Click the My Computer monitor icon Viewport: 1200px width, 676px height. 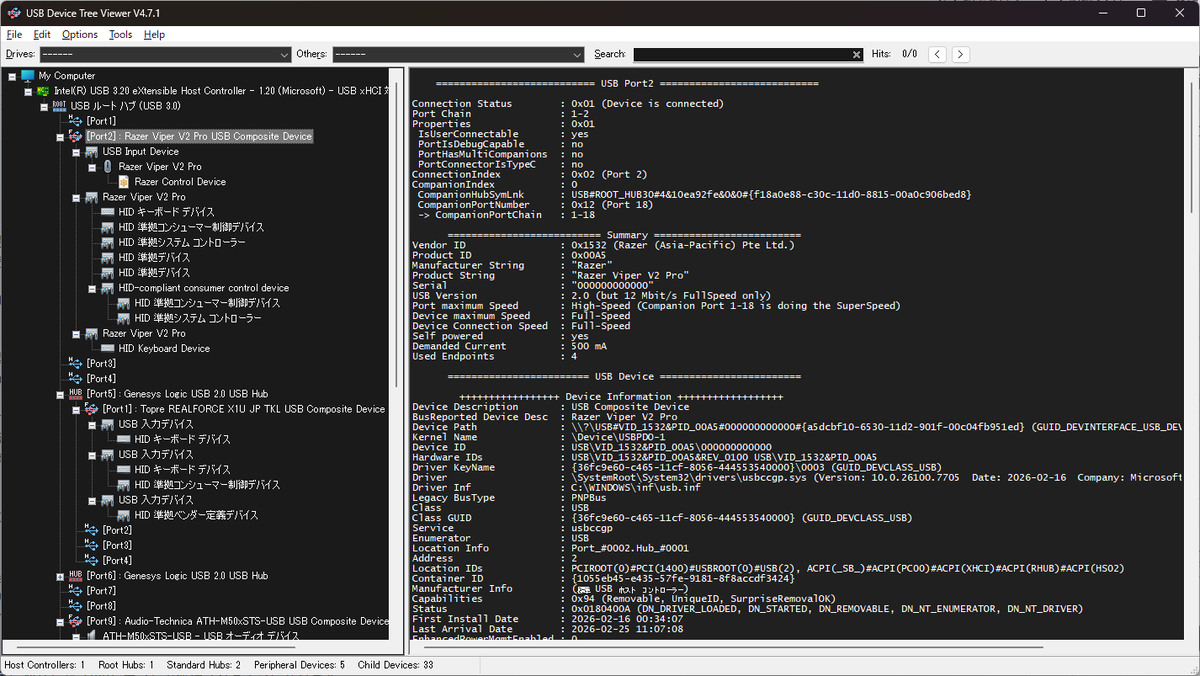pyautogui.click(x=27, y=76)
